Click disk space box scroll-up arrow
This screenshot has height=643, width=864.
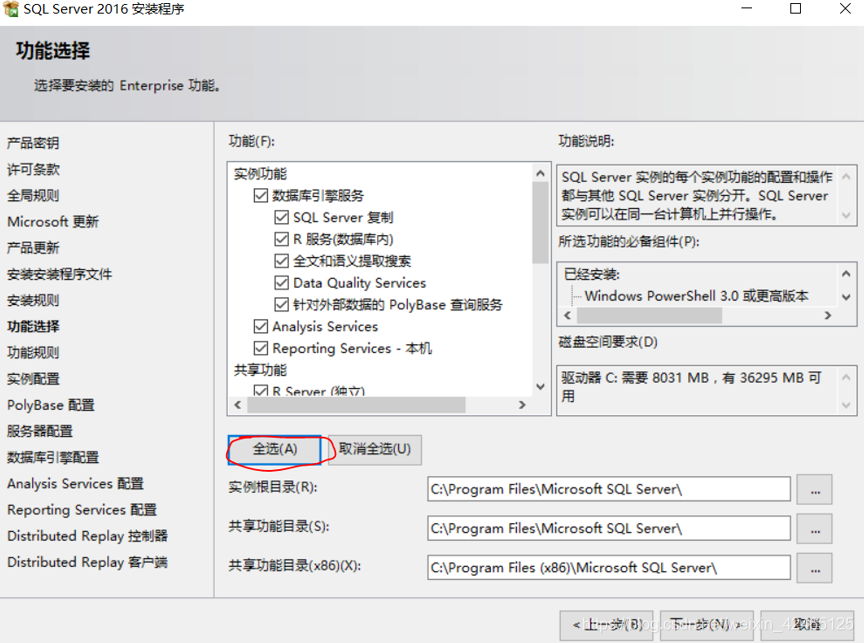(x=846, y=377)
